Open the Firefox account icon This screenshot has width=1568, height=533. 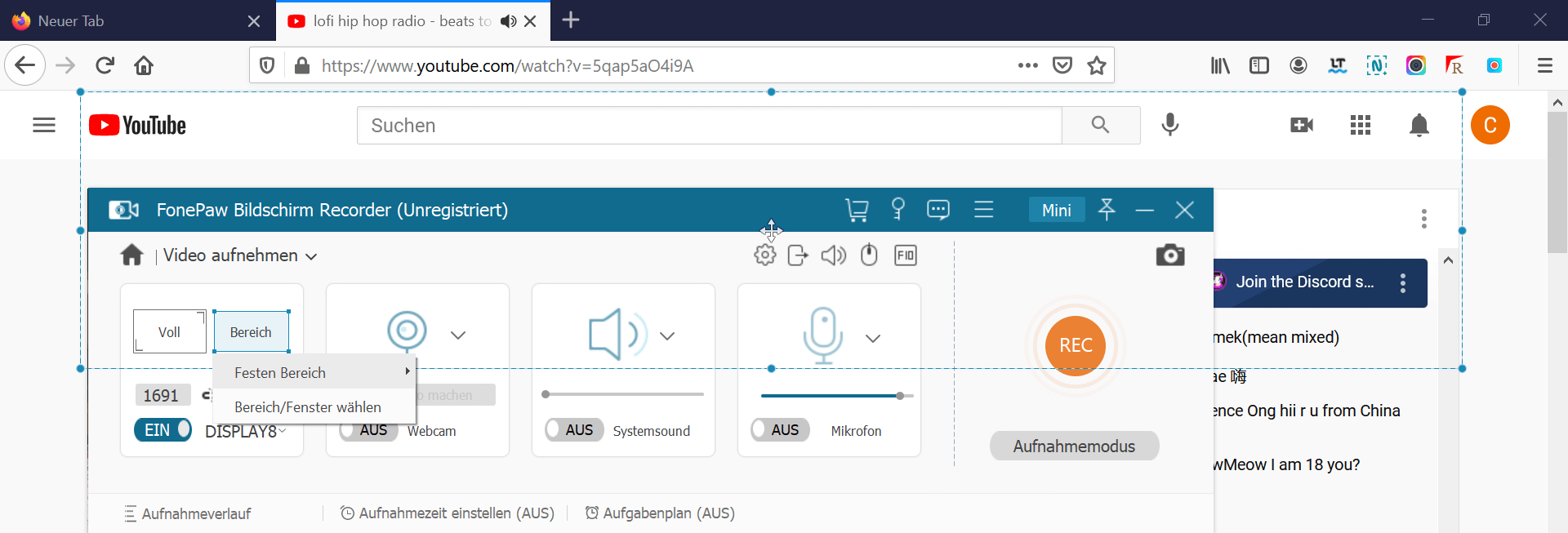(x=1298, y=65)
